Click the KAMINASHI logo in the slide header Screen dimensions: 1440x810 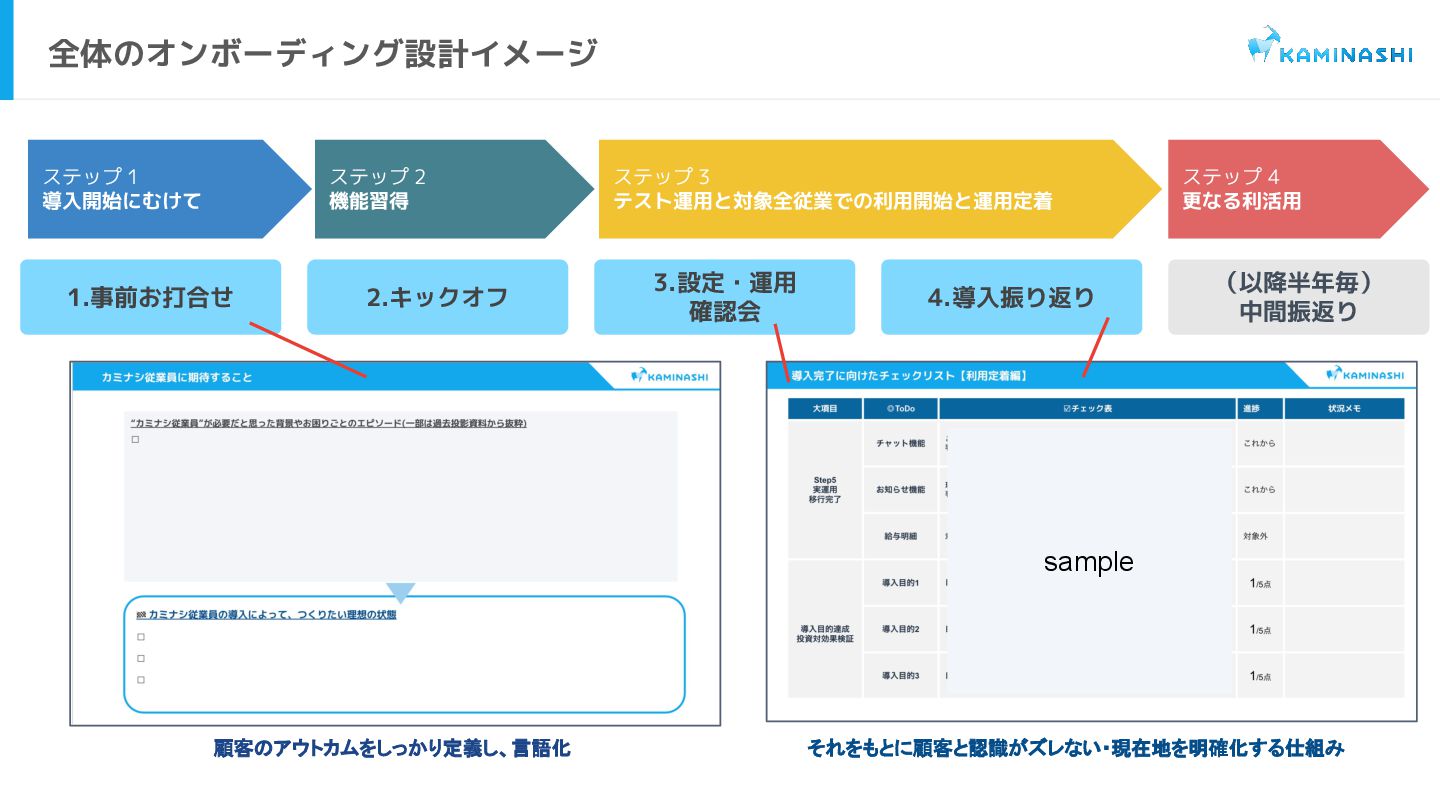[1330, 46]
